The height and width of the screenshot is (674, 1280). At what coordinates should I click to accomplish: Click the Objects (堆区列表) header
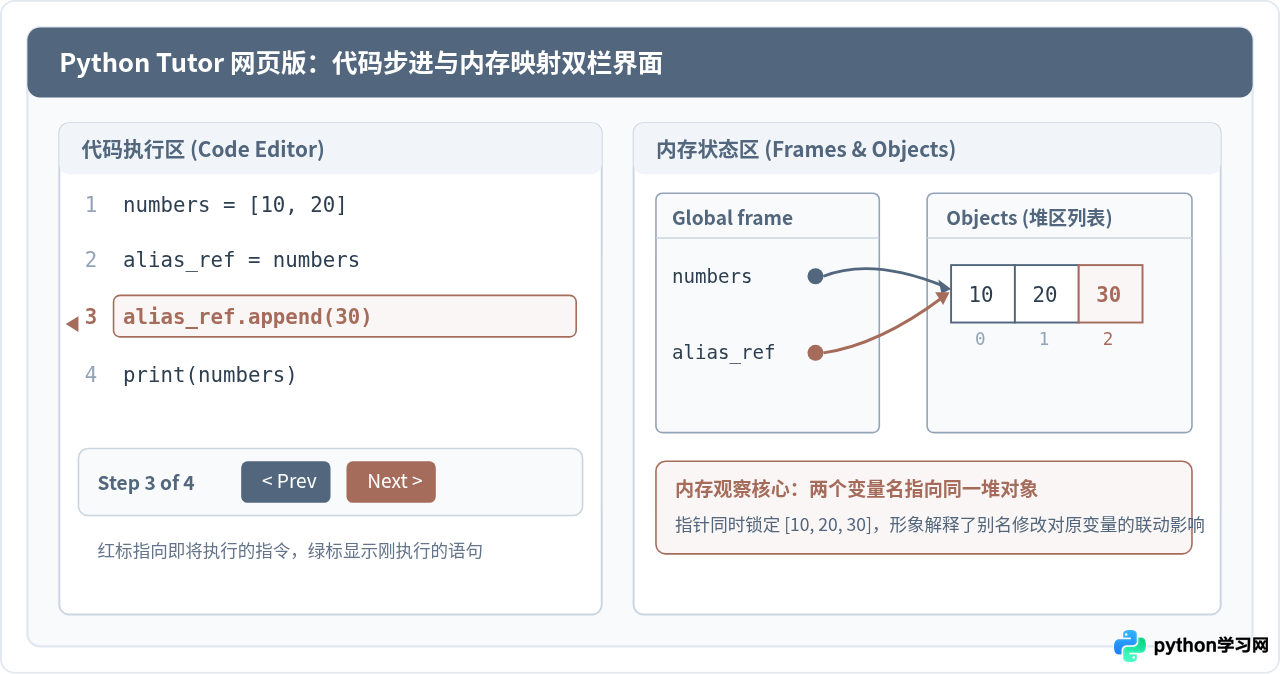point(1029,218)
